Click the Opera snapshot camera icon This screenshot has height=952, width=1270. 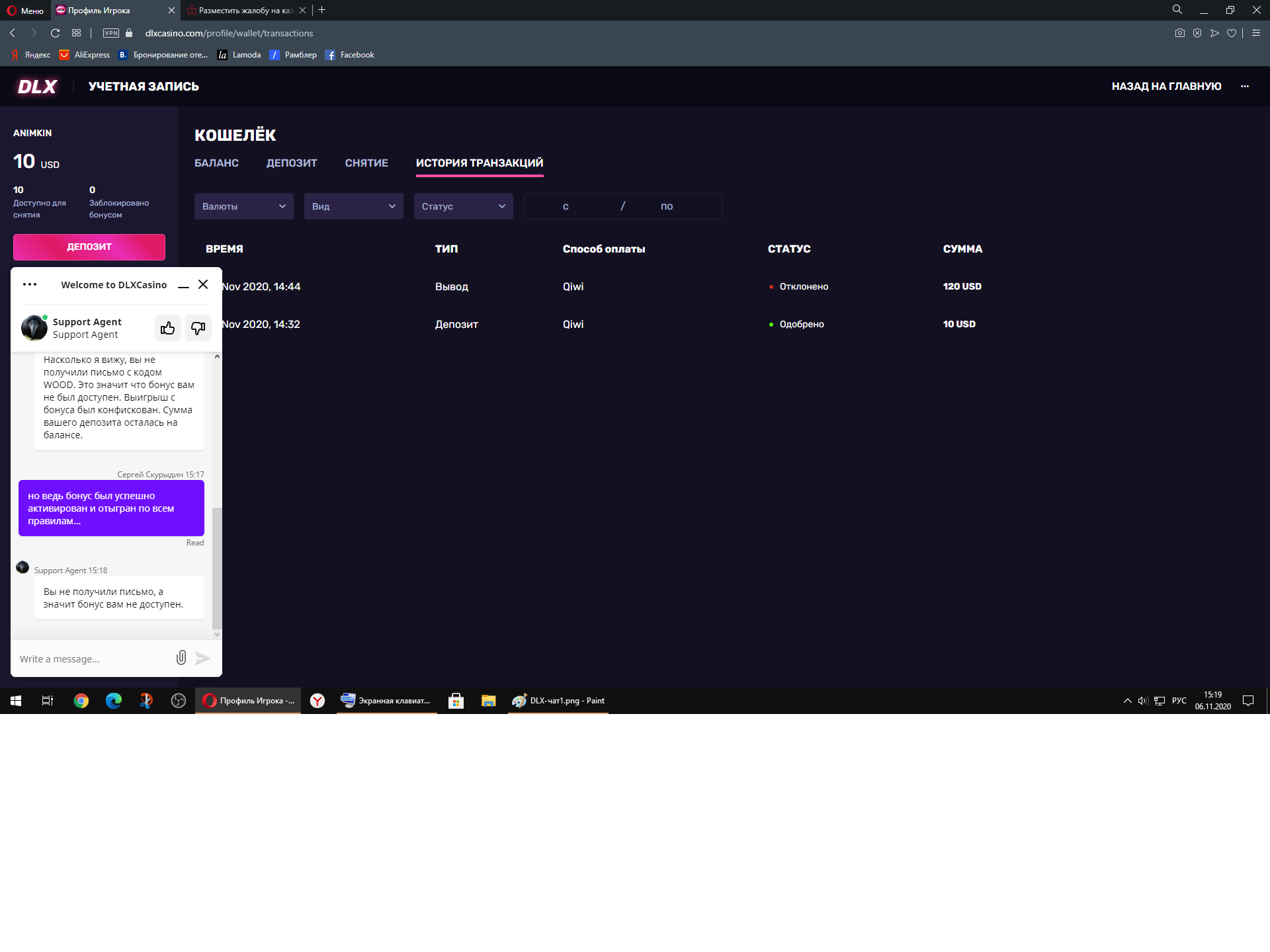(x=1179, y=33)
